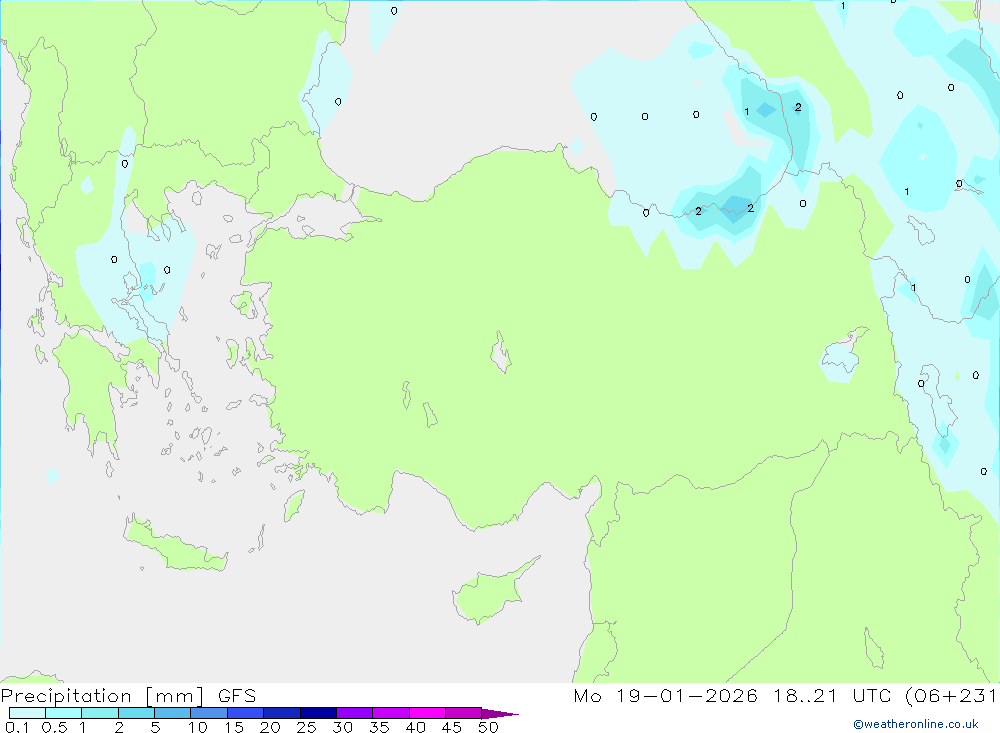Open the weatheronline.co.uk copyright link
This screenshot has width=1000, height=733.
coord(916,724)
